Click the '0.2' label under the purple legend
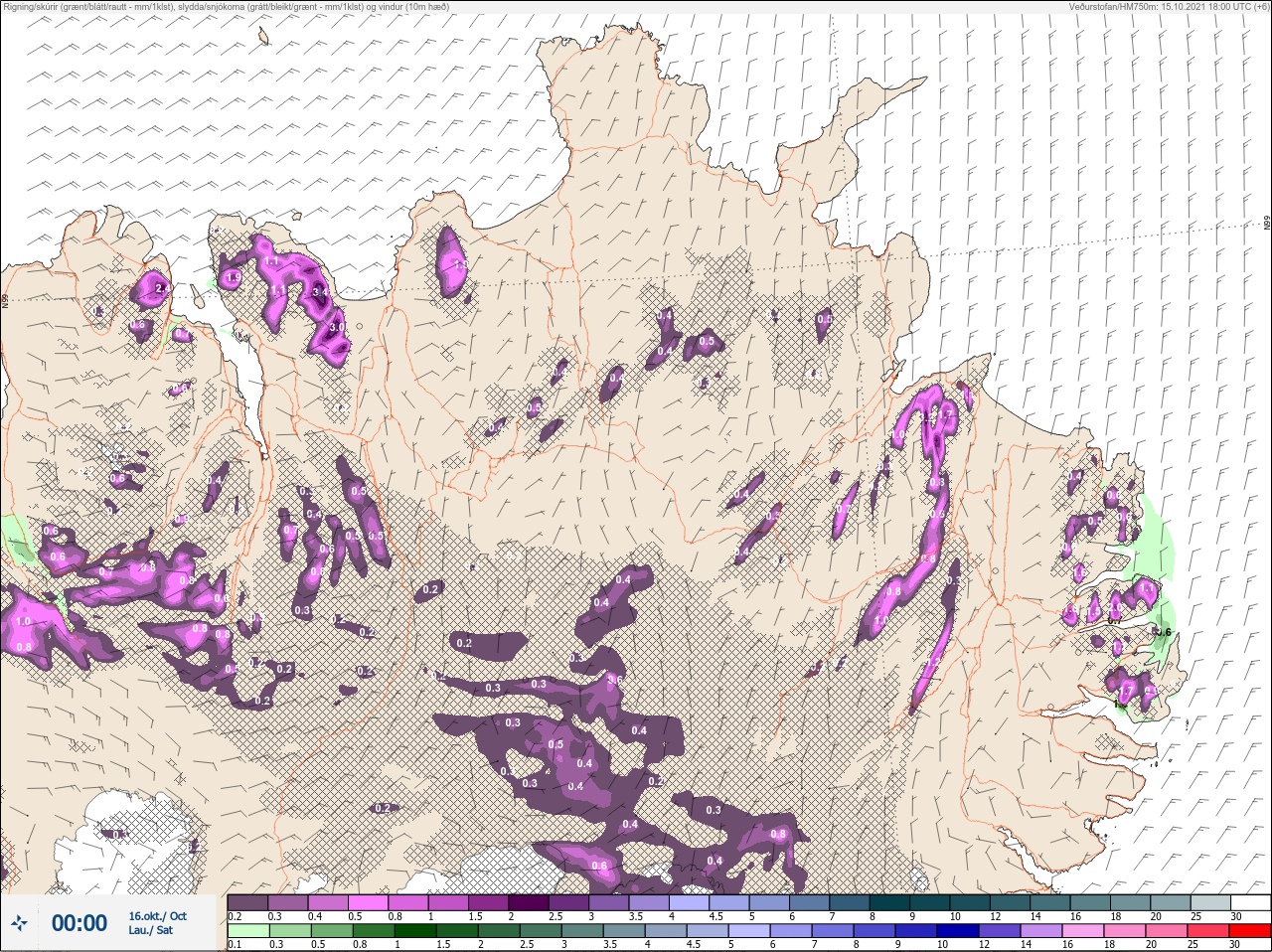Viewport: 1272px width, 952px height. 235,916
